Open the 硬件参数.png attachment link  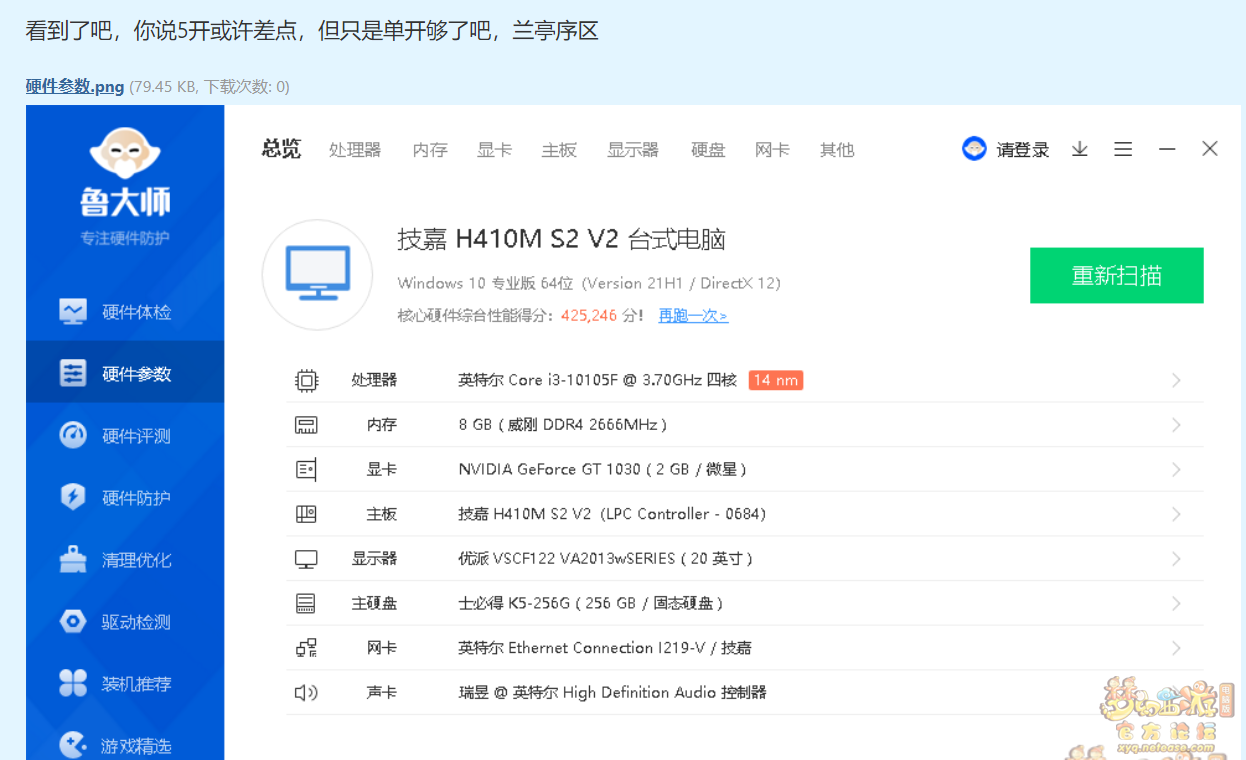coord(75,87)
